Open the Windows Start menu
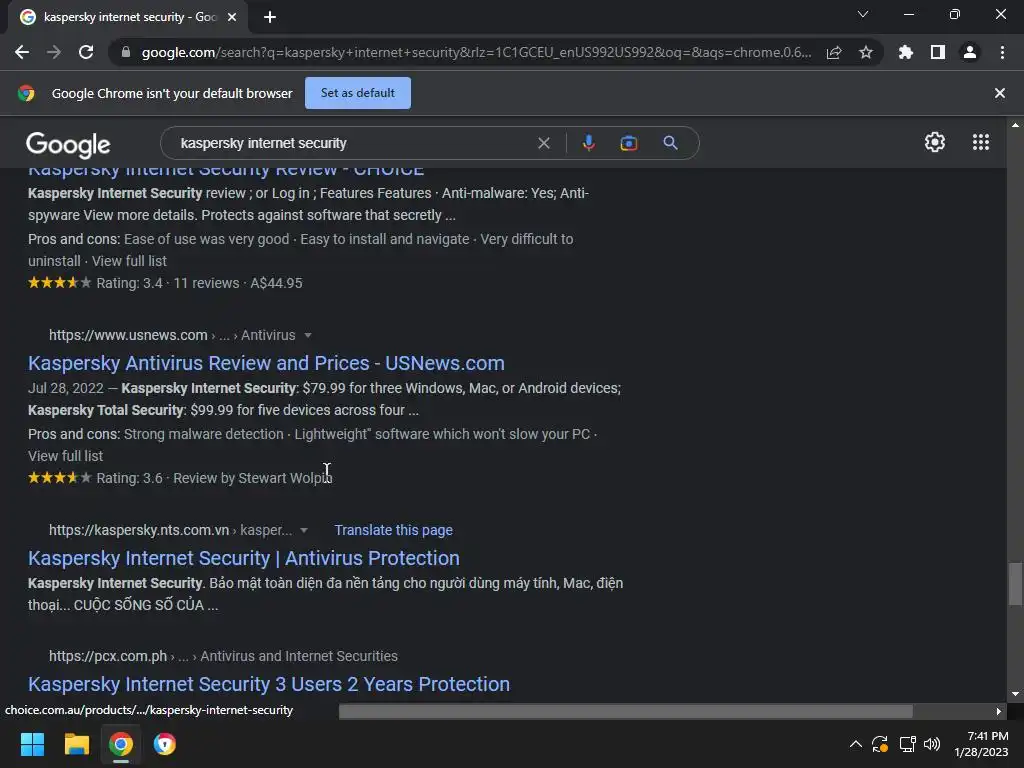The height and width of the screenshot is (768, 1024). (x=32, y=744)
